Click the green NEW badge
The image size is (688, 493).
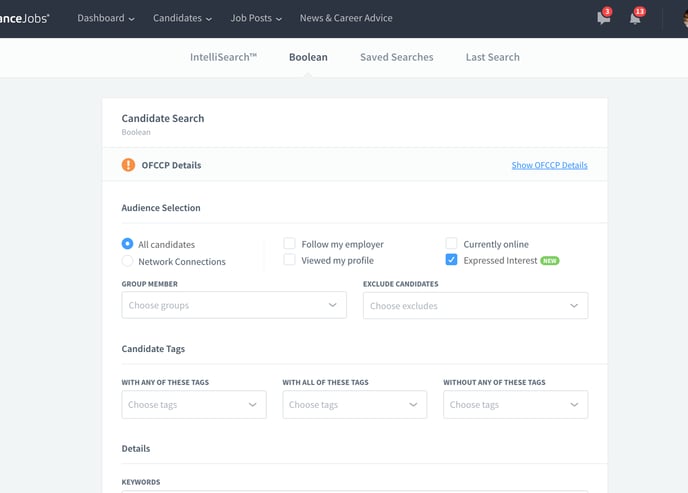(x=550, y=261)
